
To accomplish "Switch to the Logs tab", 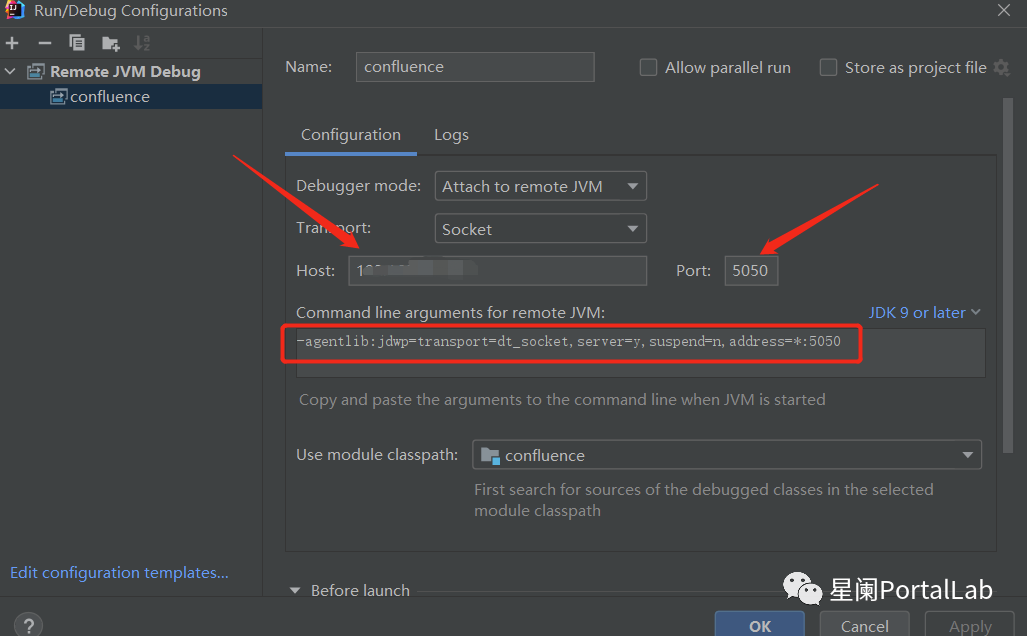I will click(451, 135).
